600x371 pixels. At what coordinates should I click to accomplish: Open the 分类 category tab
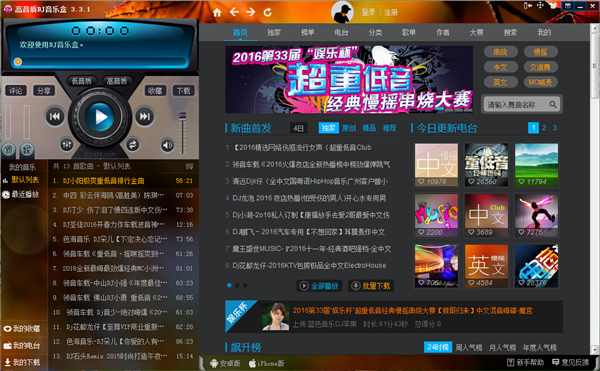click(375, 33)
